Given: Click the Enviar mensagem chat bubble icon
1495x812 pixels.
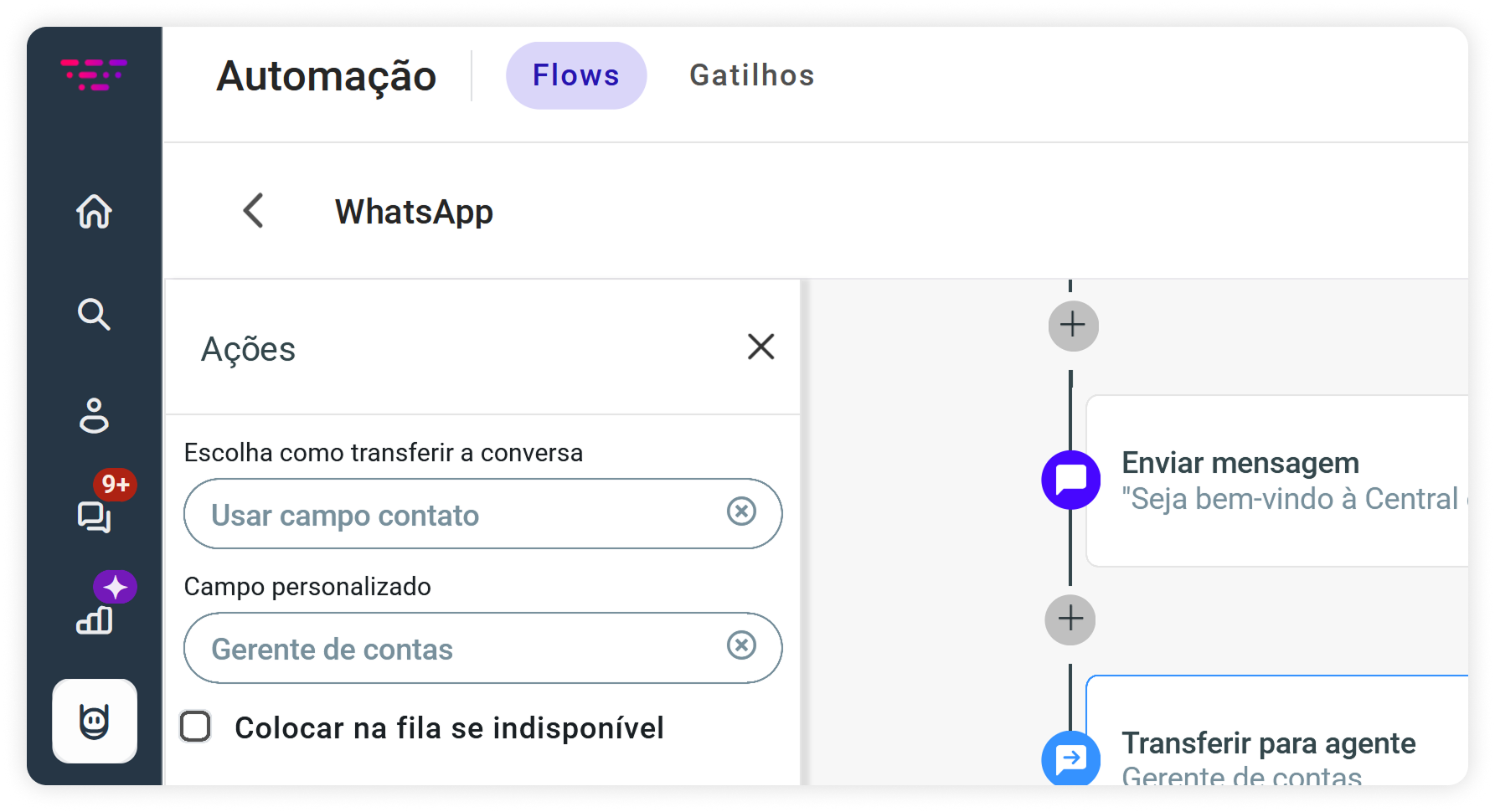Looking at the screenshot, I should click(1070, 480).
